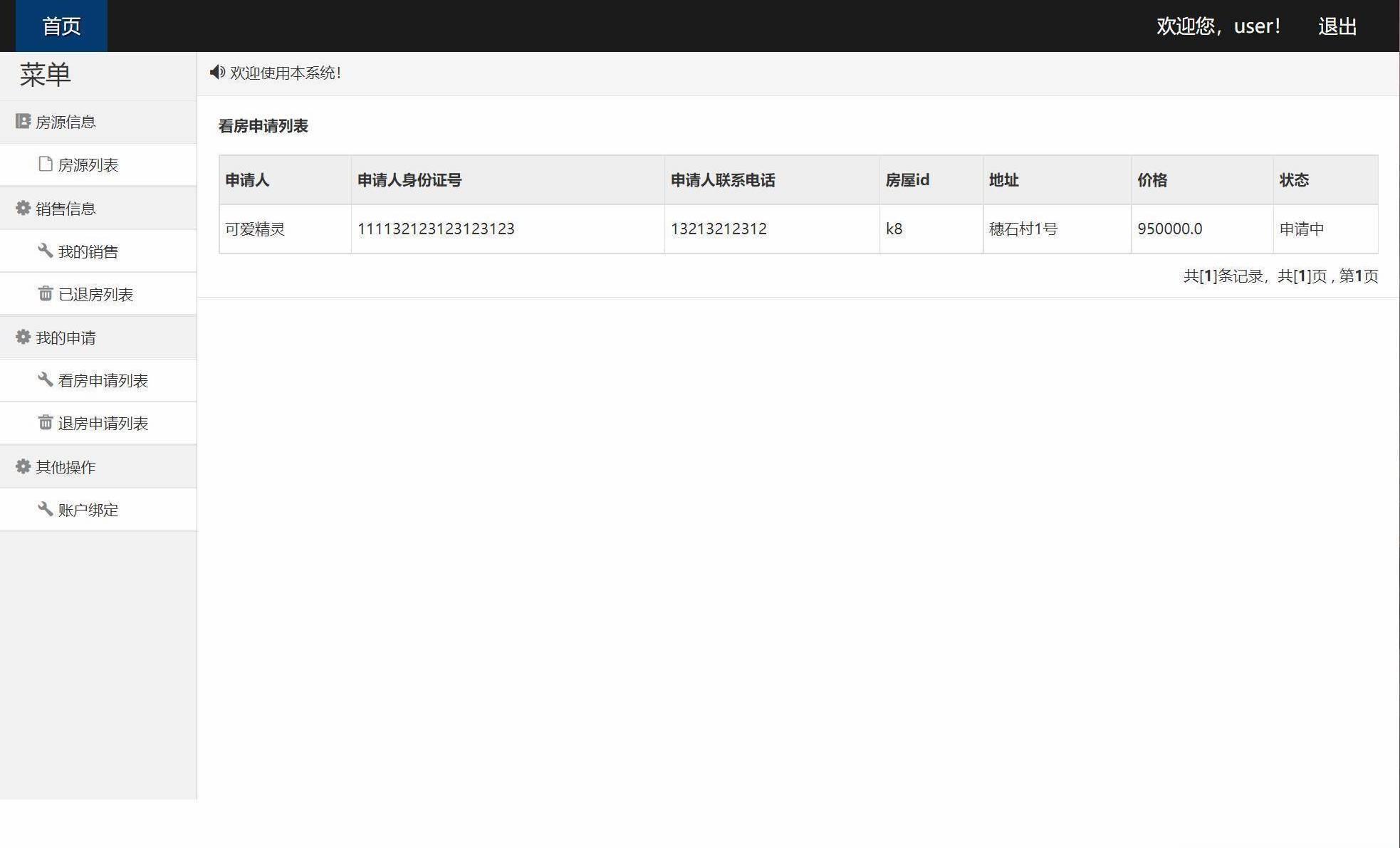Click the 欢迎使用本系统! notice text

click(286, 73)
